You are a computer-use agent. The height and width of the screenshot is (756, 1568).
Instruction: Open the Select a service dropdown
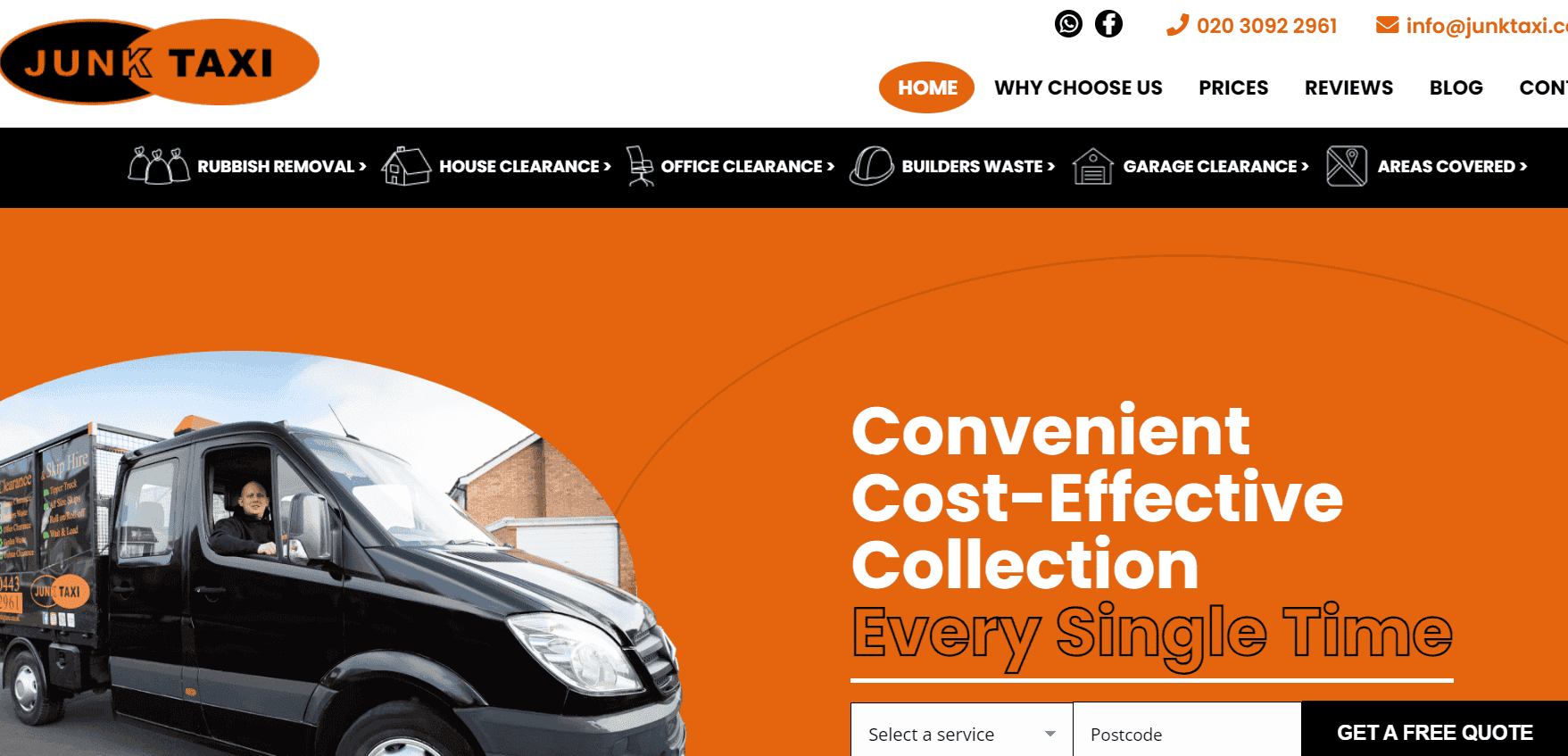click(x=961, y=734)
